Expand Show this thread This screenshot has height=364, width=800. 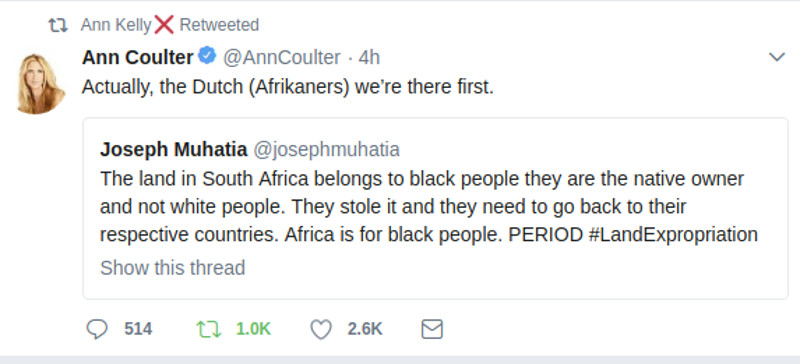(172, 268)
